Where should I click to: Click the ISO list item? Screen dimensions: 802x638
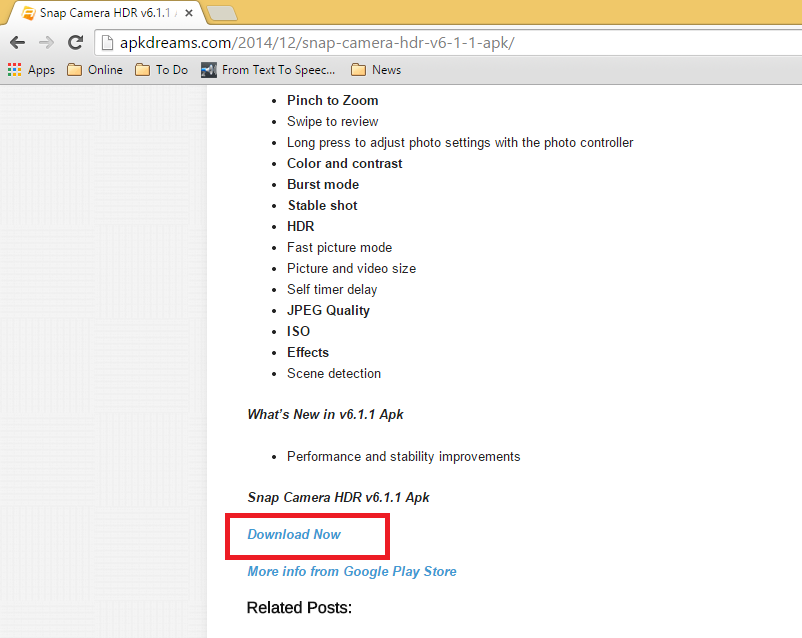coord(298,332)
